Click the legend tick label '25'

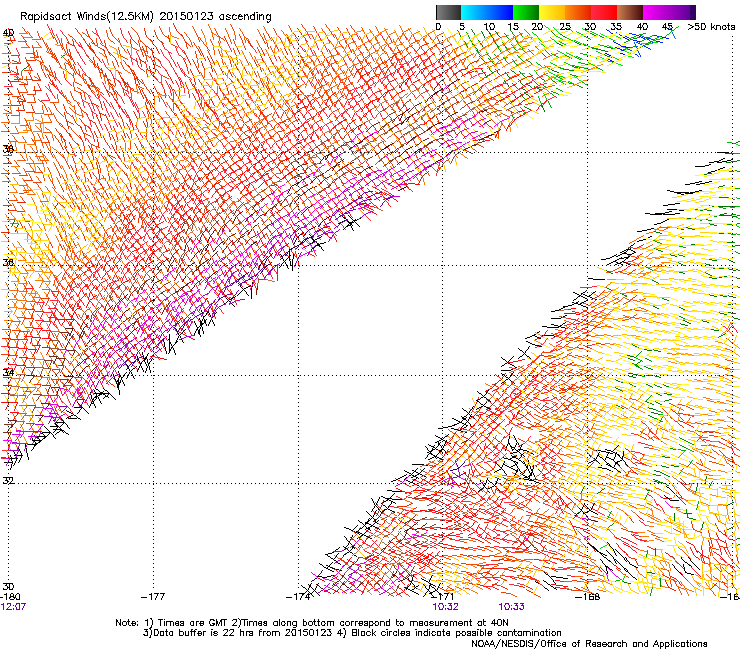pyautogui.click(x=565, y=27)
